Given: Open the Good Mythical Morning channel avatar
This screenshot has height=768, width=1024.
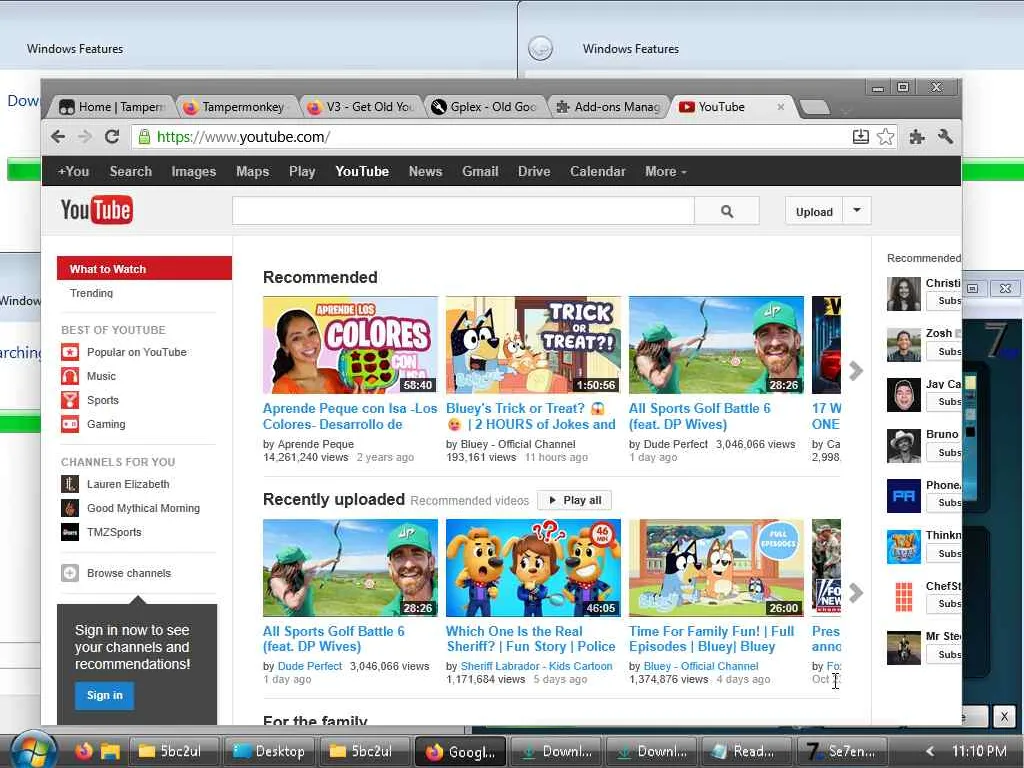Looking at the screenshot, I should click(70, 507).
